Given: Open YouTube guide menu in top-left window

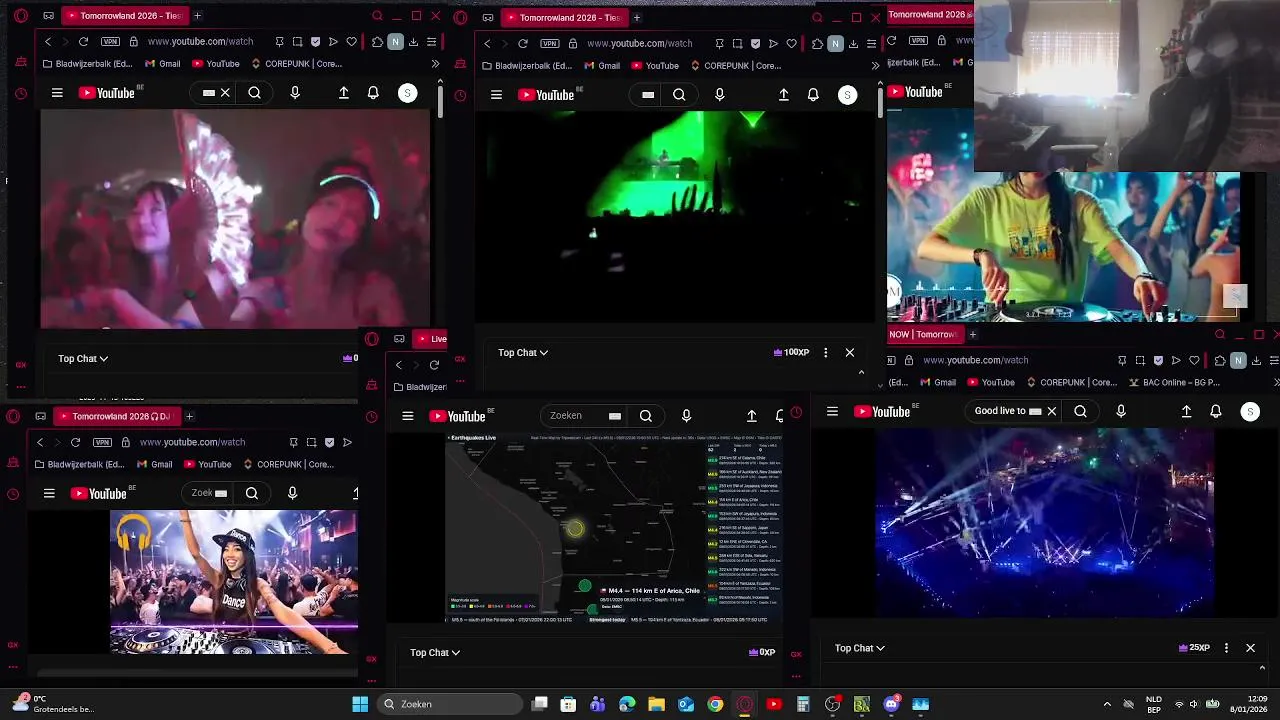Looking at the screenshot, I should click(57, 93).
